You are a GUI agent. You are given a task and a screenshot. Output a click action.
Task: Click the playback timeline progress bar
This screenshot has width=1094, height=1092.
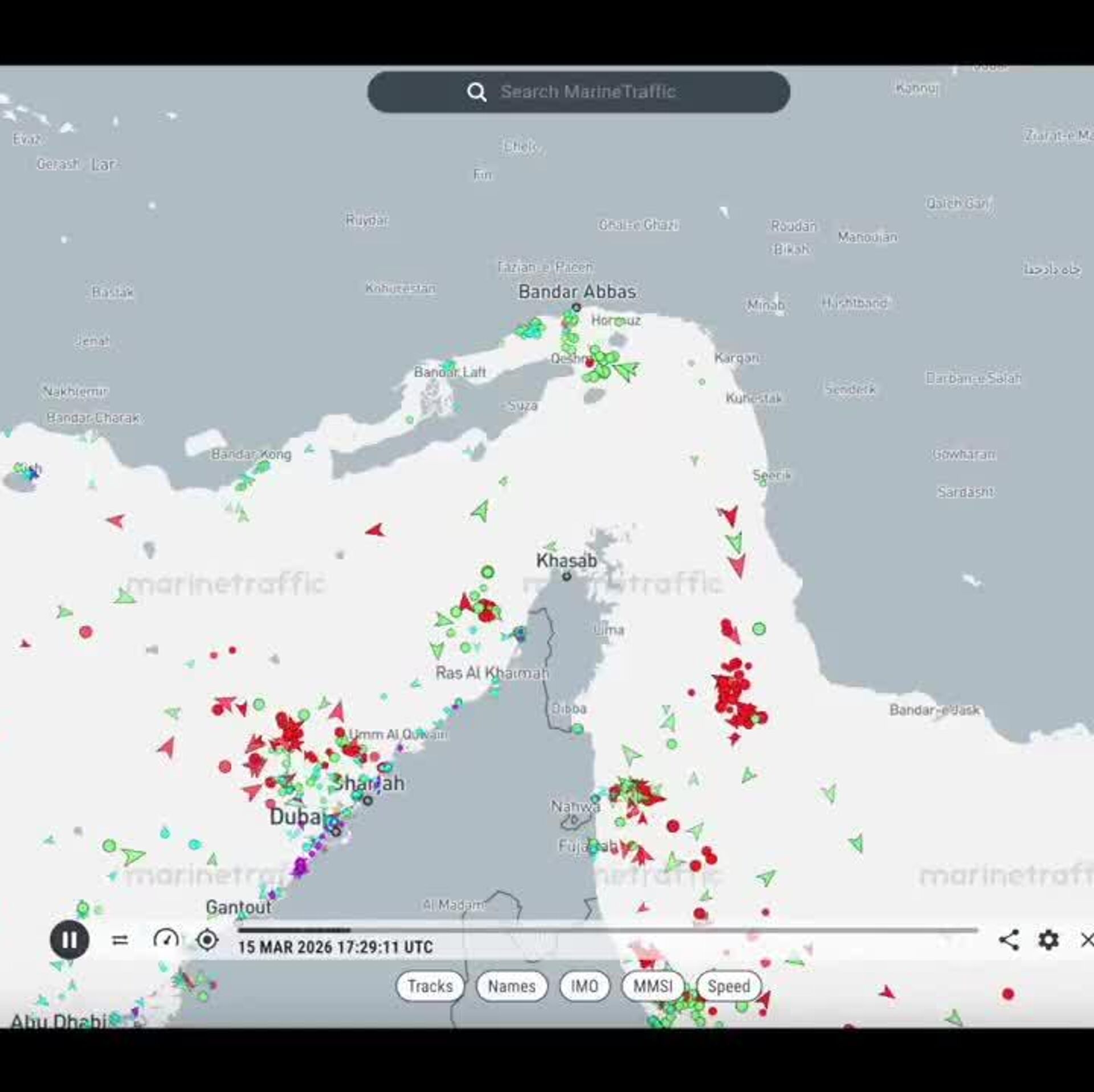coord(607,930)
